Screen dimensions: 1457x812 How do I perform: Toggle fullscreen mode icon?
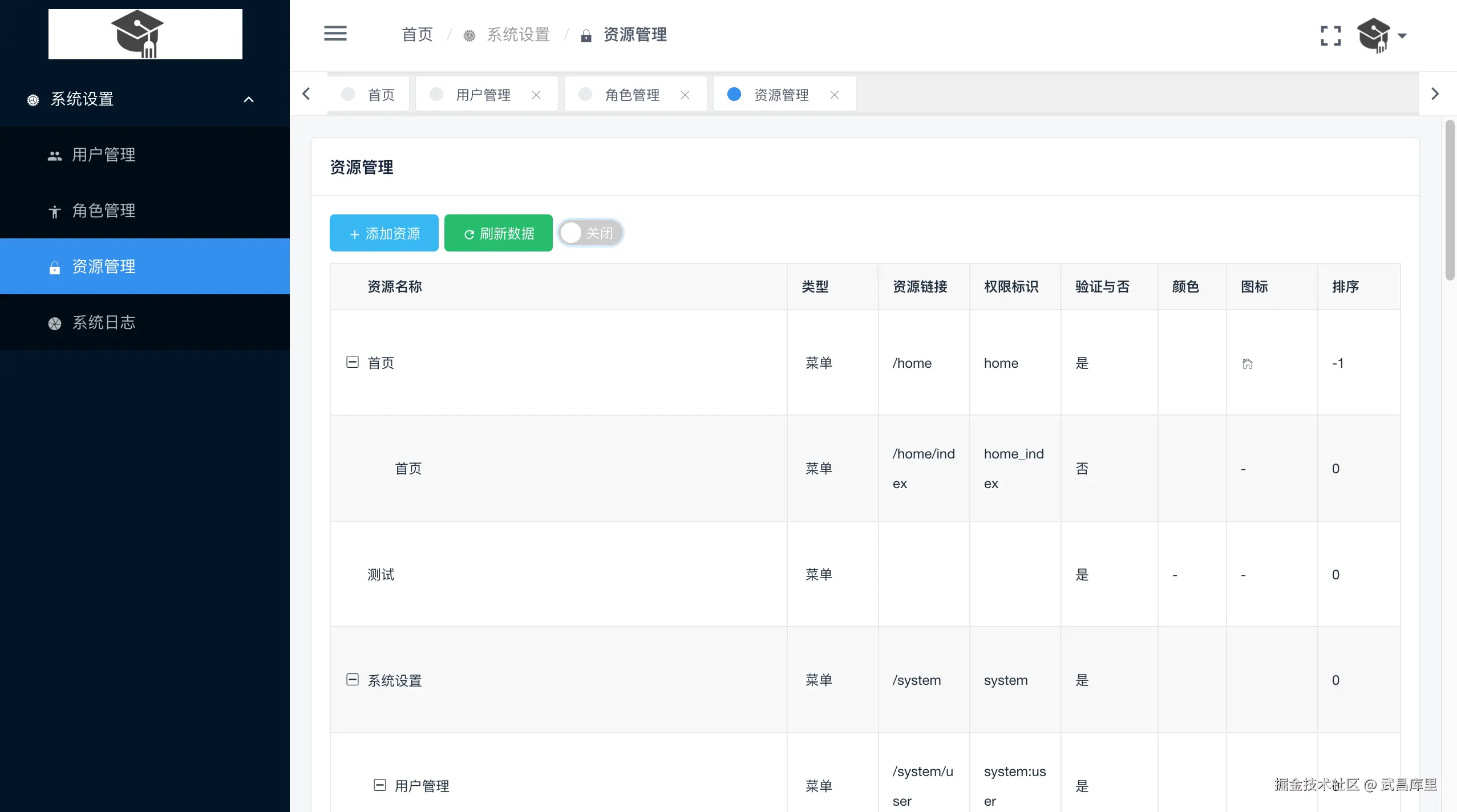coord(1330,35)
